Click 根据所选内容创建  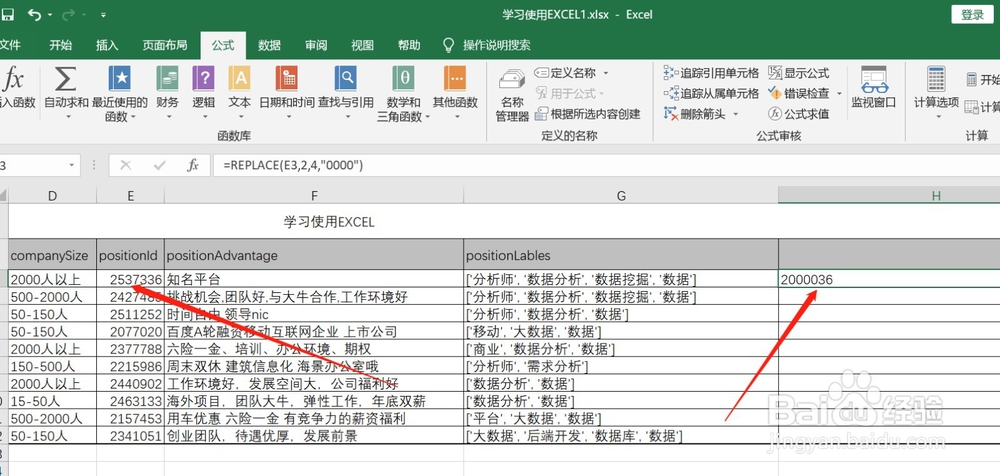(x=587, y=114)
